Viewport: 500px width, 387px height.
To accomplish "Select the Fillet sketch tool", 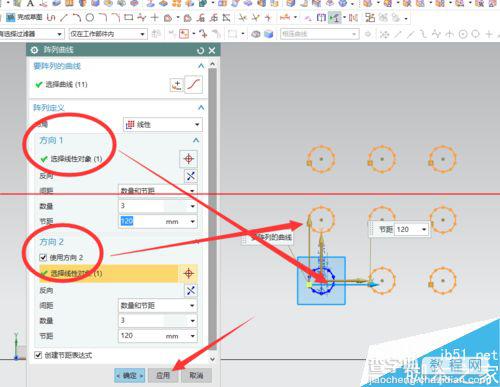I will tap(103, 17).
